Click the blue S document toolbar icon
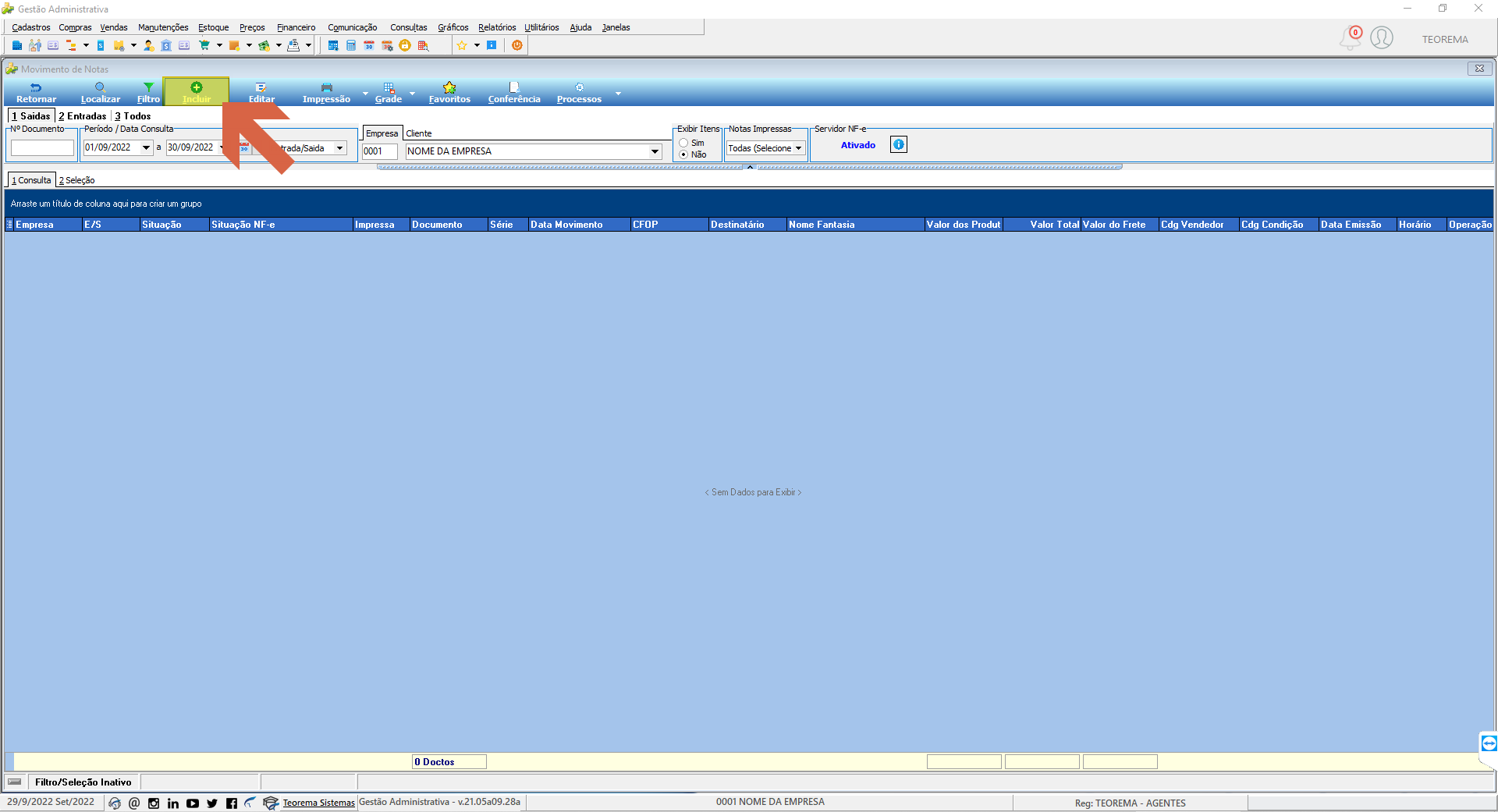This screenshot has height=812, width=1498. (101, 45)
